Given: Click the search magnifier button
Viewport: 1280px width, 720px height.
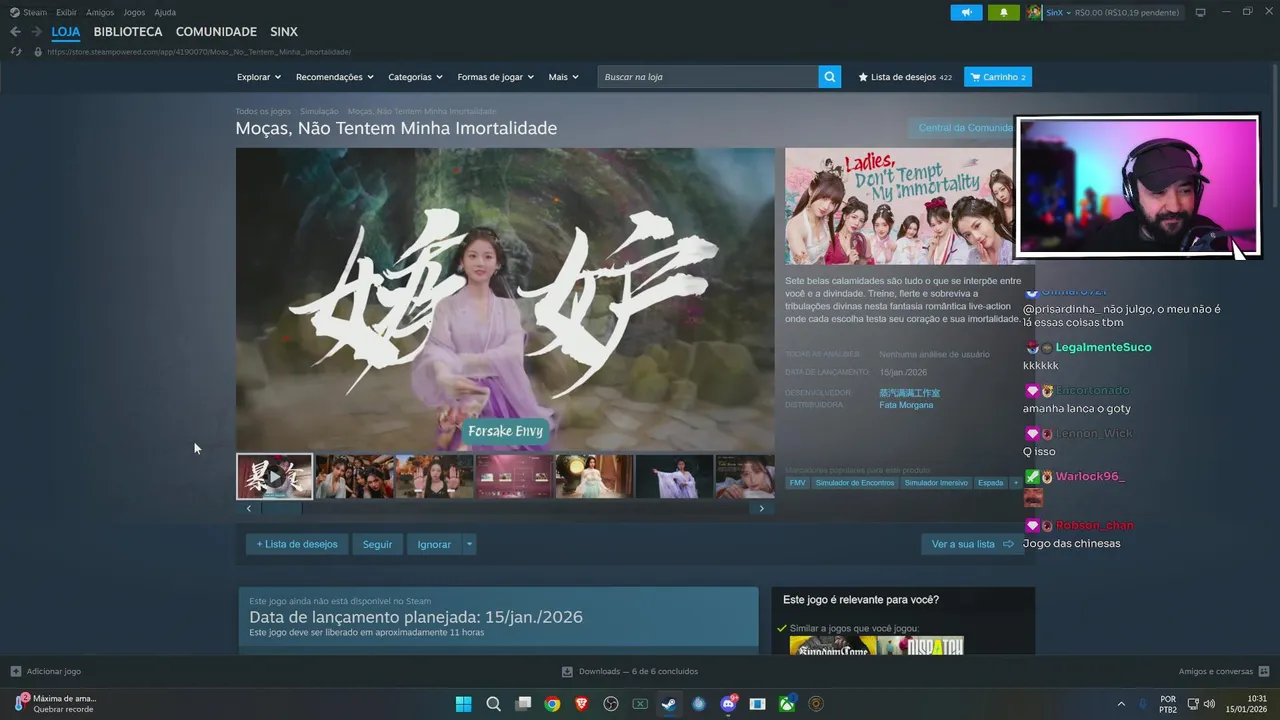Looking at the screenshot, I should [x=829, y=77].
